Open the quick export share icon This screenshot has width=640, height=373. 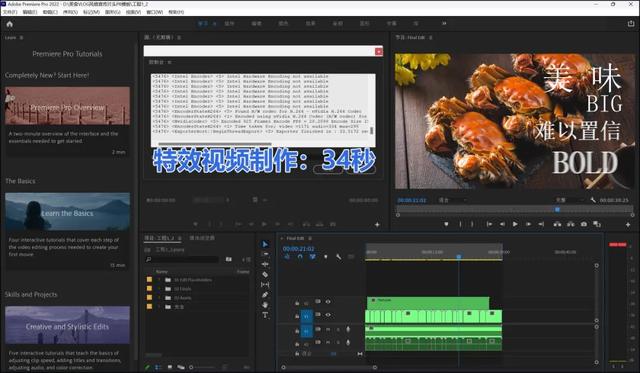click(631, 24)
